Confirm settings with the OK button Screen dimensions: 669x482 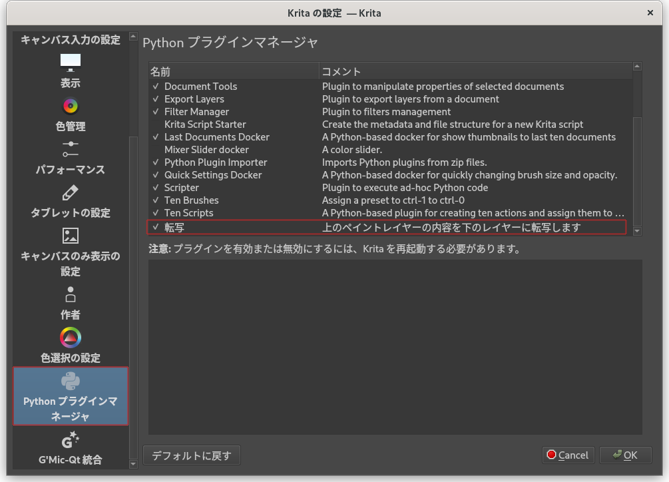(x=625, y=456)
